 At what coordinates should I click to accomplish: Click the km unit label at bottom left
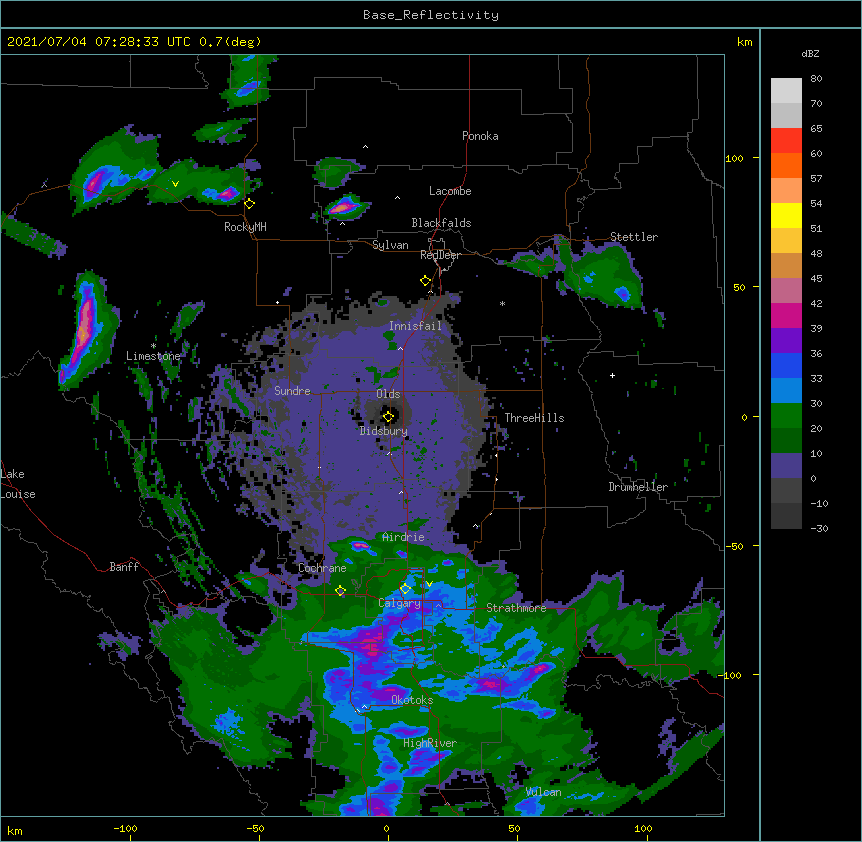tap(15, 831)
